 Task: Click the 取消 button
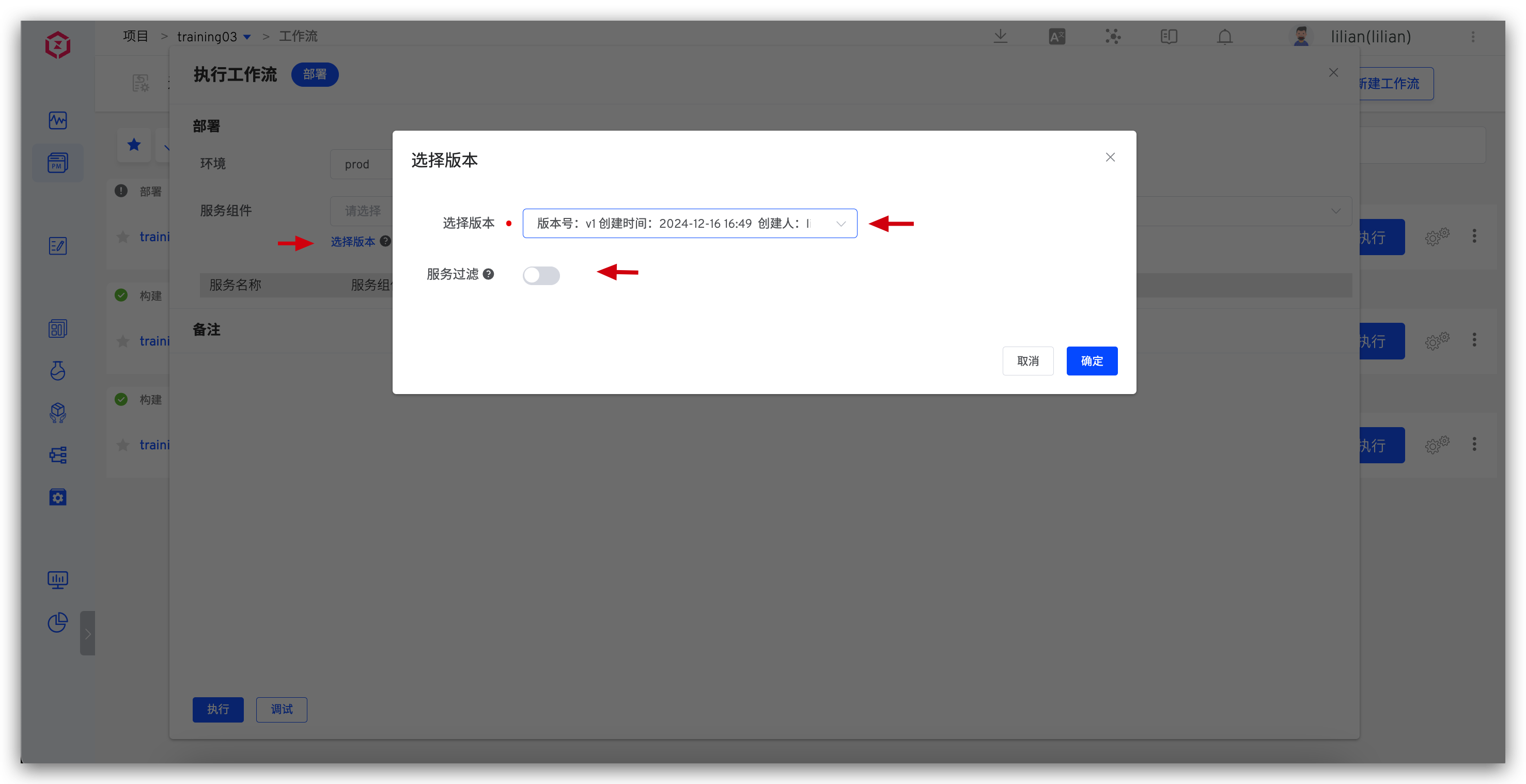point(1028,360)
